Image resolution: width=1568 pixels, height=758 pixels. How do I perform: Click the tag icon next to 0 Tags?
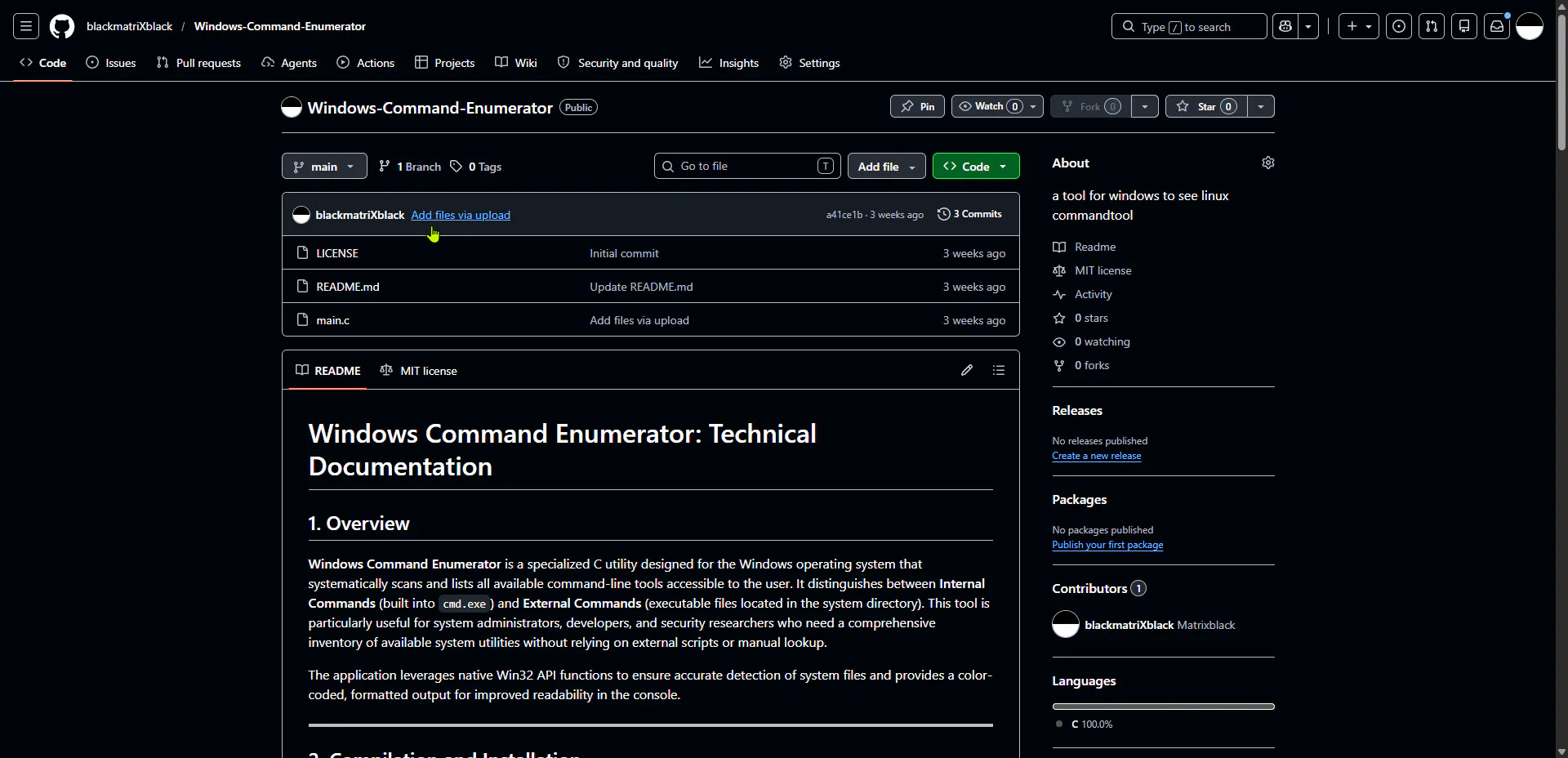[457, 166]
